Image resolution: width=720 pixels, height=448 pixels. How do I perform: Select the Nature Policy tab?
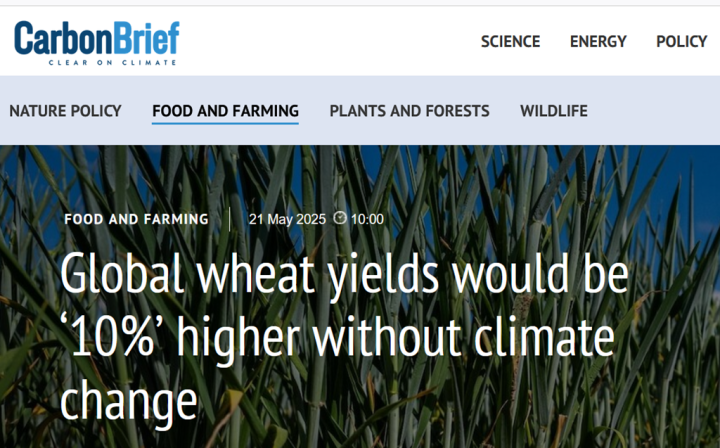click(x=65, y=111)
